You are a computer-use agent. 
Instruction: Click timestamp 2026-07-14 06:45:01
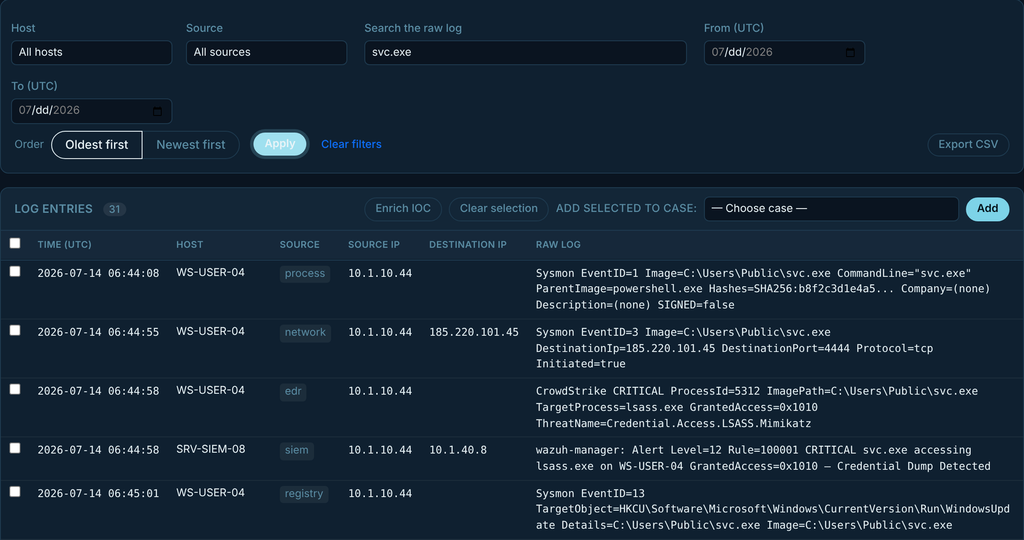(98, 494)
